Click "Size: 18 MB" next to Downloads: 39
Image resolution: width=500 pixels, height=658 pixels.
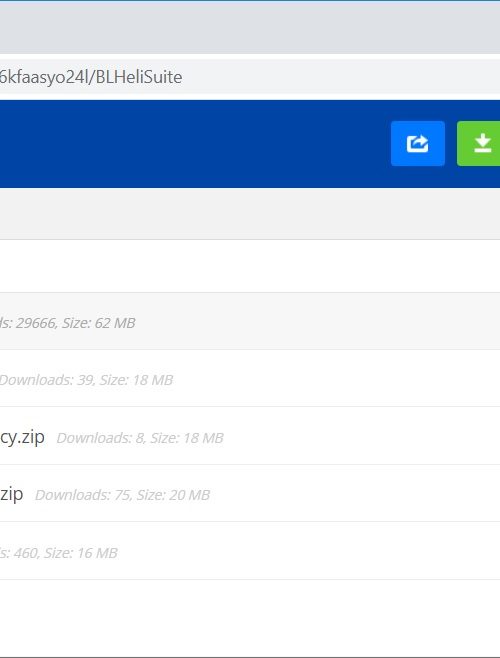click(x=136, y=380)
